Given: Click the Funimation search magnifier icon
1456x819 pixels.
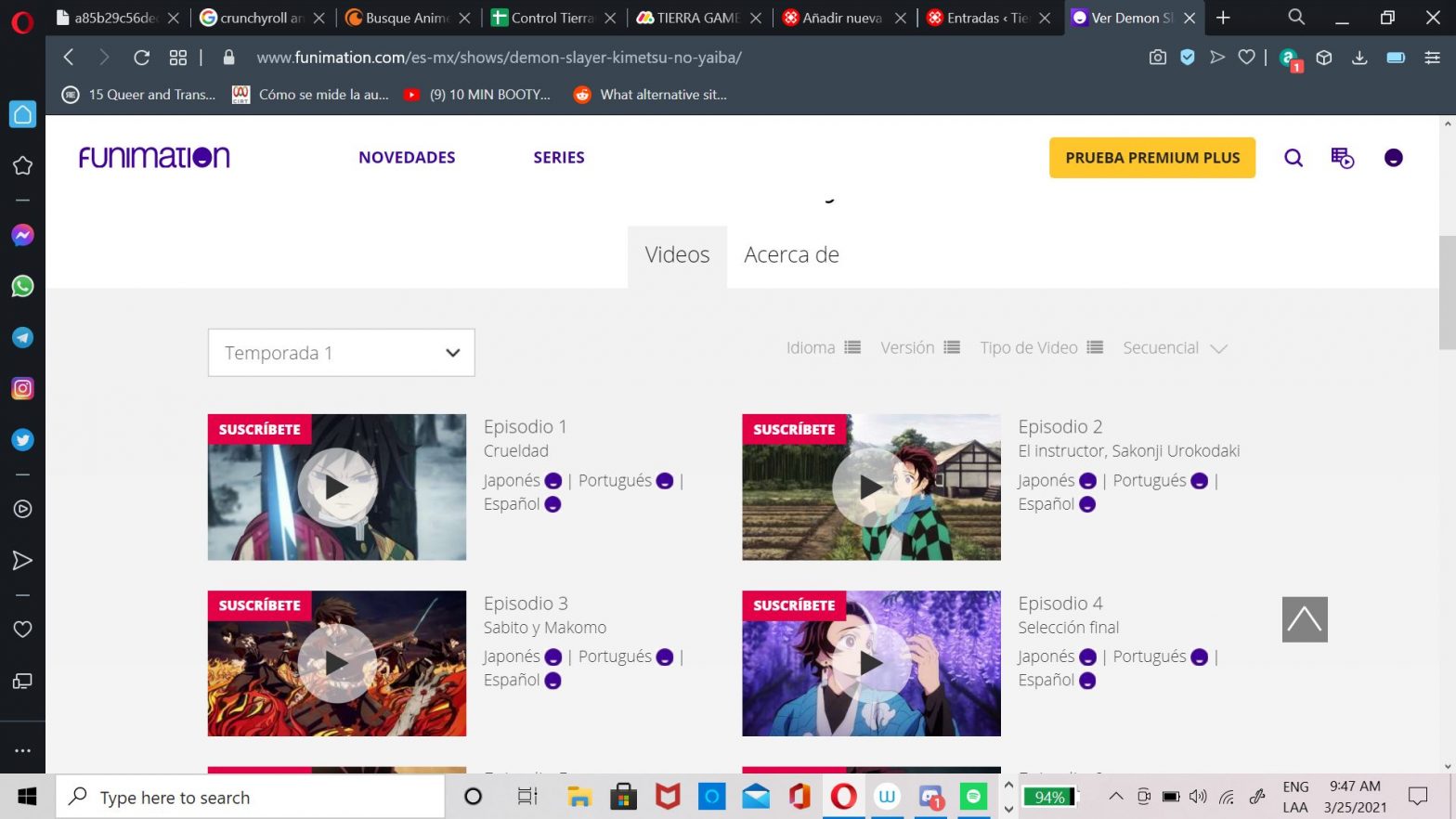Looking at the screenshot, I should click(x=1293, y=158).
